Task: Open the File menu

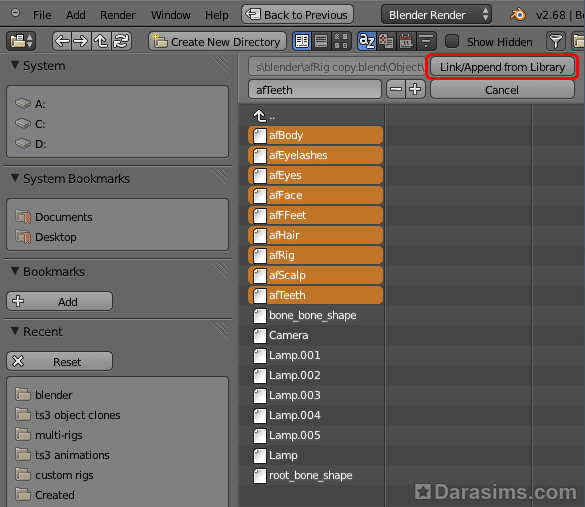Action: click(42, 15)
